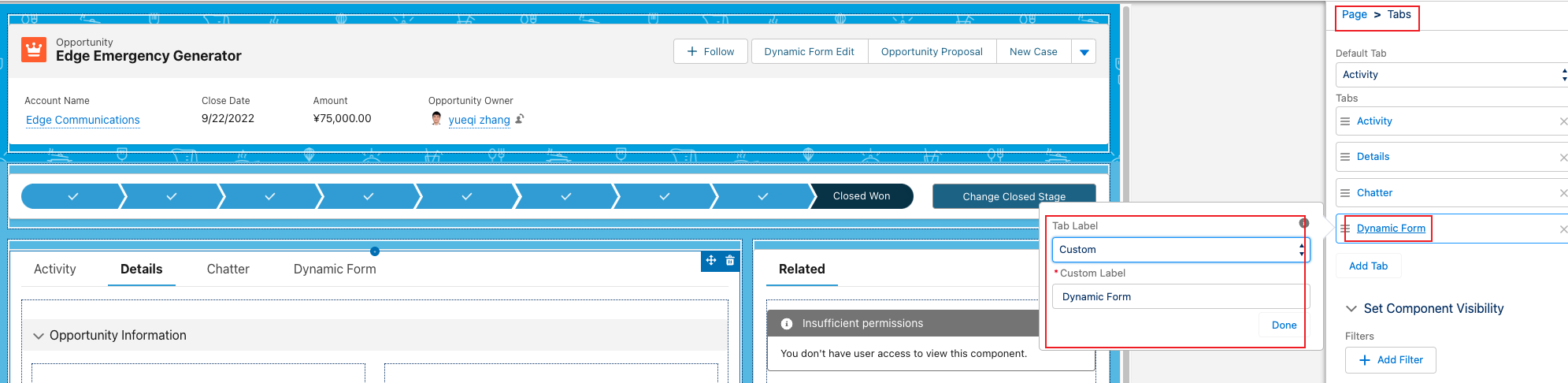The width and height of the screenshot is (1568, 383).
Task: Click the blue insertion dot above the tabs component
Action: pyautogui.click(x=375, y=251)
